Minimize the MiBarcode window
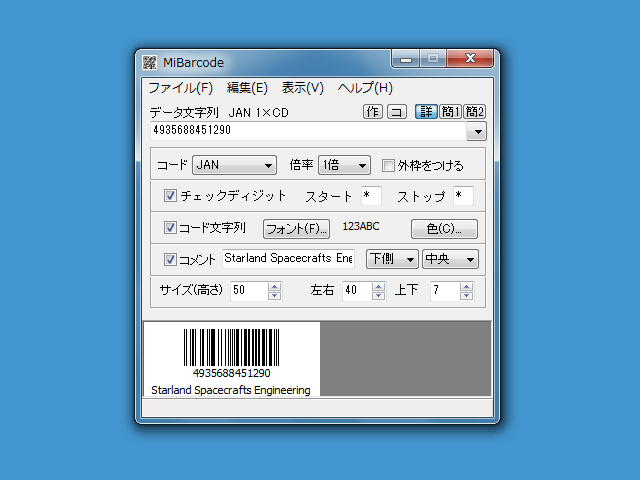 point(406,59)
